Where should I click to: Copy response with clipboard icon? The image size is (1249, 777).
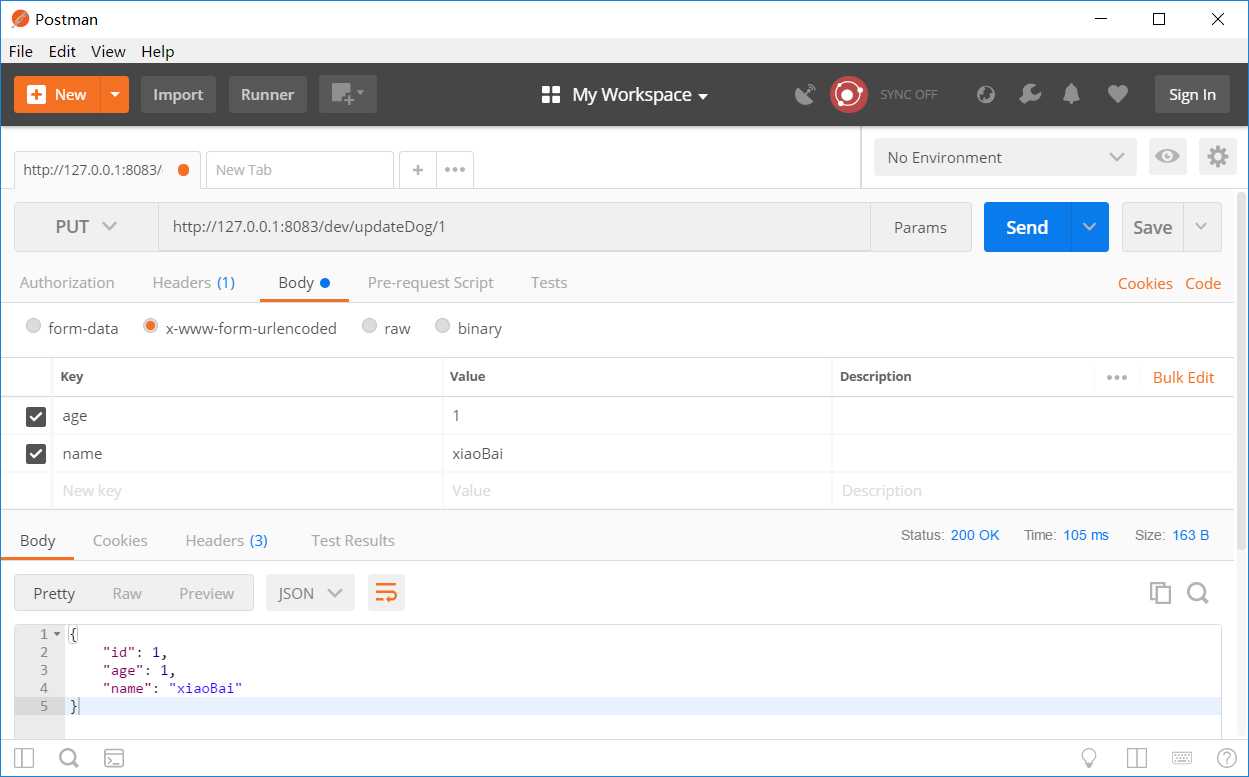pyautogui.click(x=1160, y=593)
